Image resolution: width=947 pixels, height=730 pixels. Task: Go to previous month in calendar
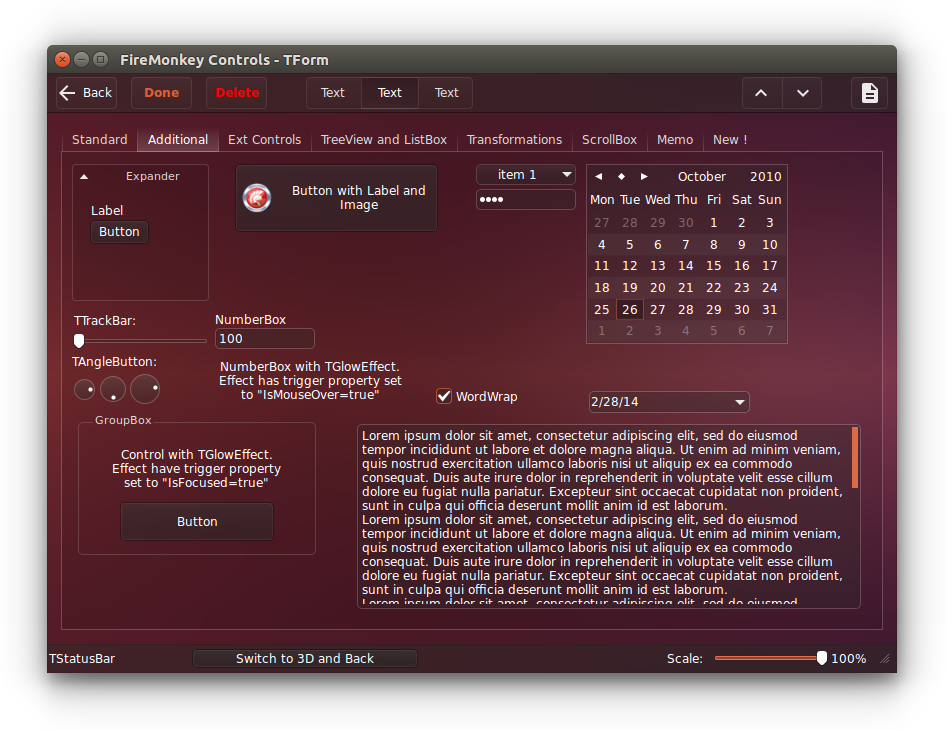pyautogui.click(x=599, y=176)
